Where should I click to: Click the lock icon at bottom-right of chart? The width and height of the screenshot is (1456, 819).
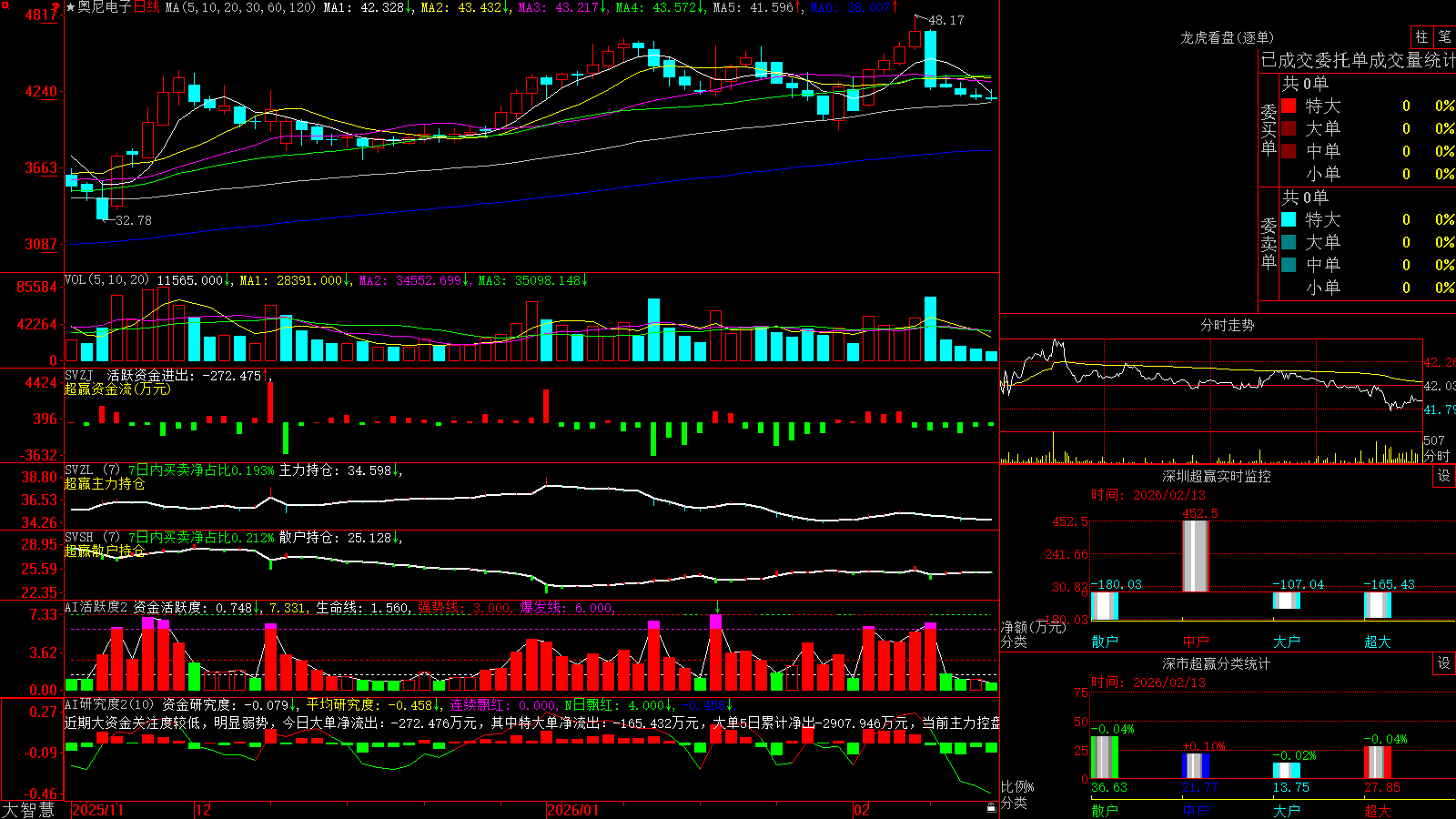(992, 807)
